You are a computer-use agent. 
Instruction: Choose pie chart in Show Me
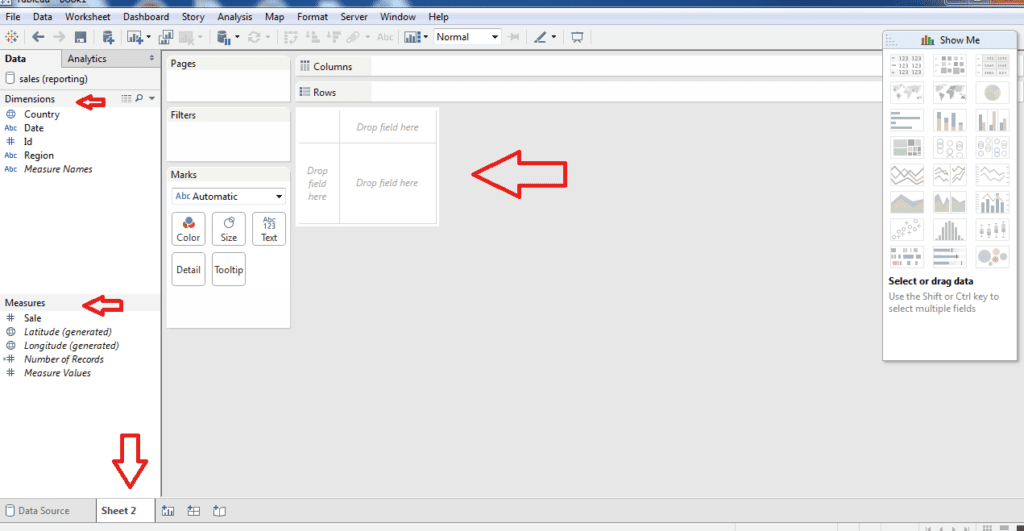point(993,93)
